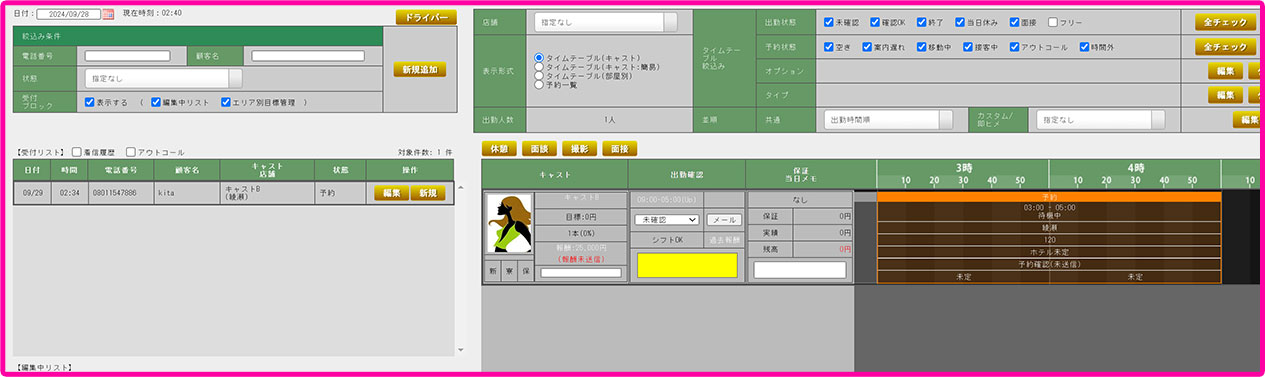The image size is (1265, 377).
Task: Uncheck the 移動中 checkbox
Action: [921, 46]
